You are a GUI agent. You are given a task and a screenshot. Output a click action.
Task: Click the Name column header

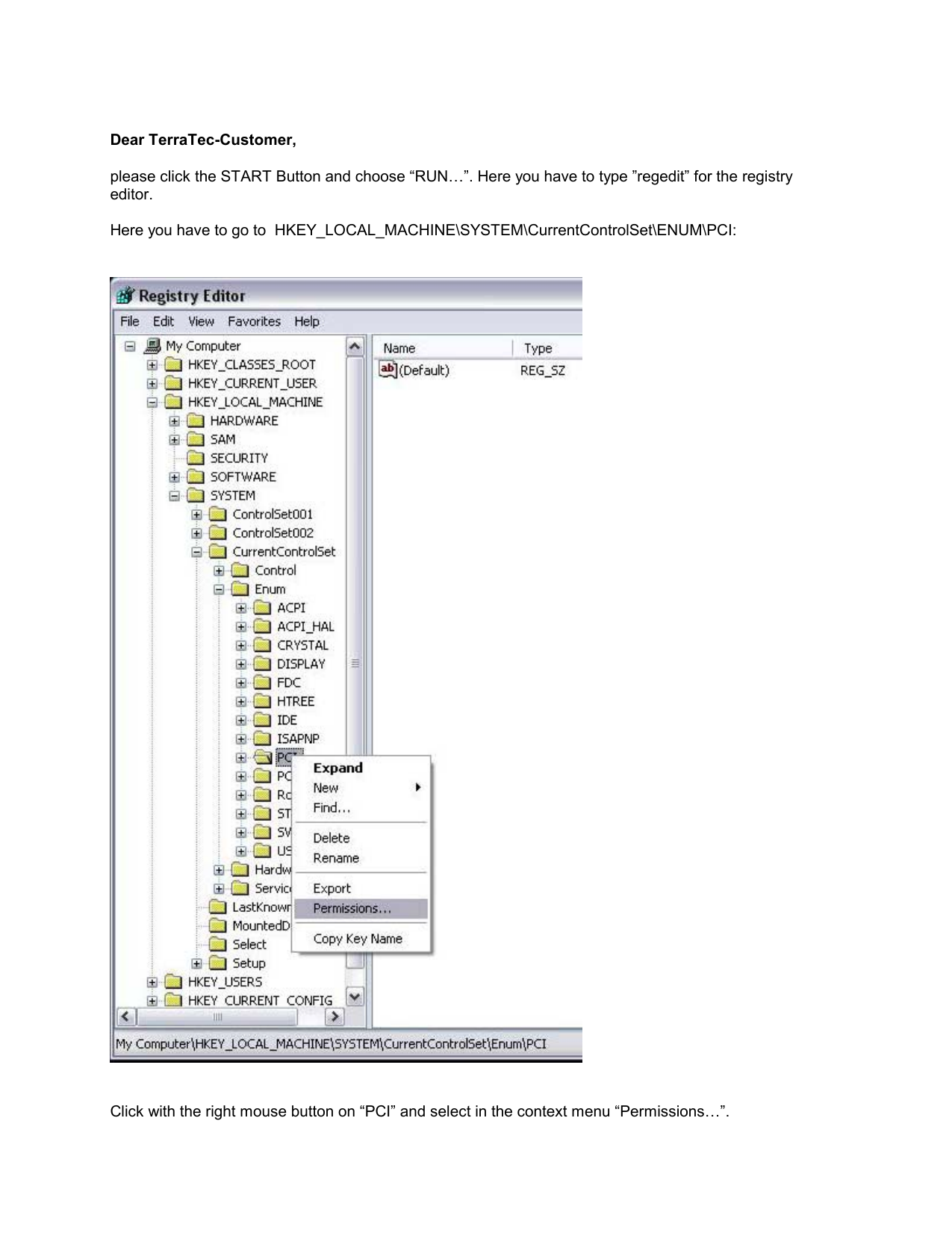pos(443,348)
